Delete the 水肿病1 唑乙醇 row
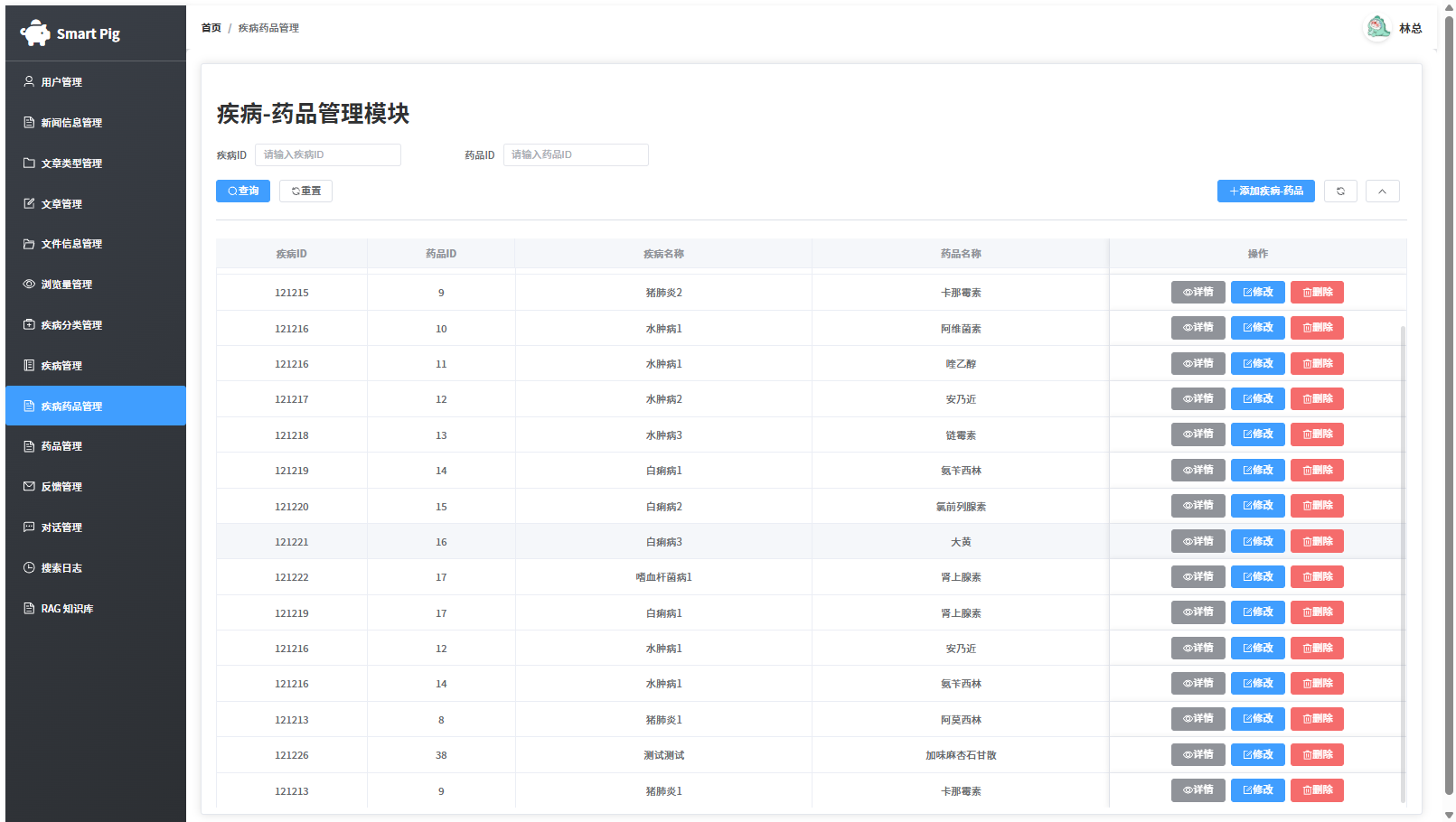The image size is (1456, 822). [x=1317, y=363]
